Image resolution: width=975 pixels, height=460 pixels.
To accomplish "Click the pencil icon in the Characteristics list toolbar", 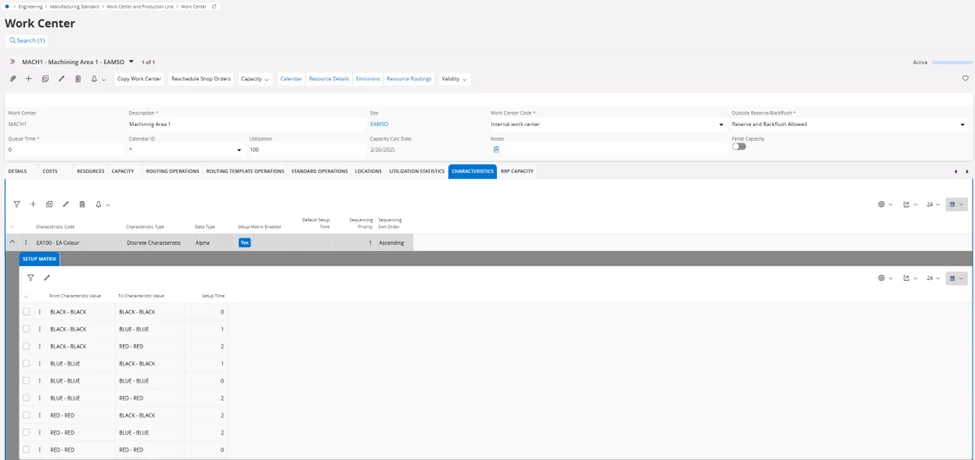I will (x=66, y=204).
